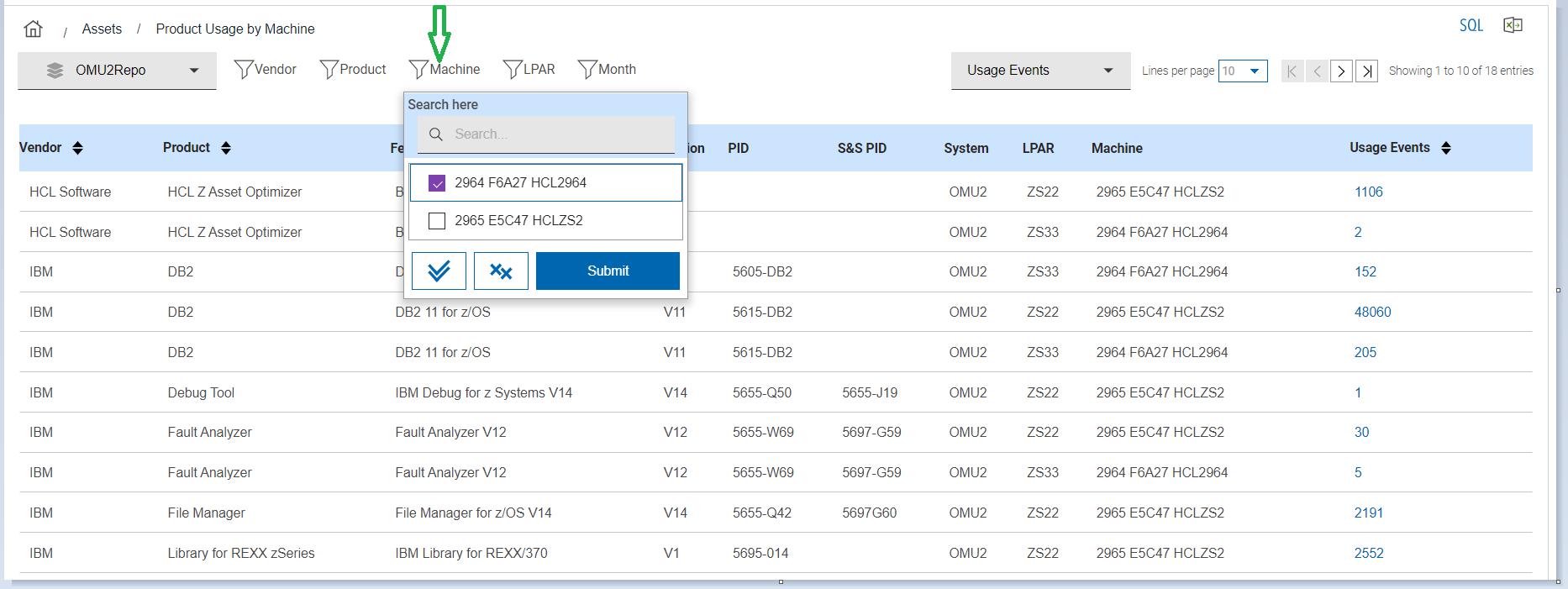1568x589 pixels.
Task: Open the Month filter
Action: pyautogui.click(x=607, y=70)
